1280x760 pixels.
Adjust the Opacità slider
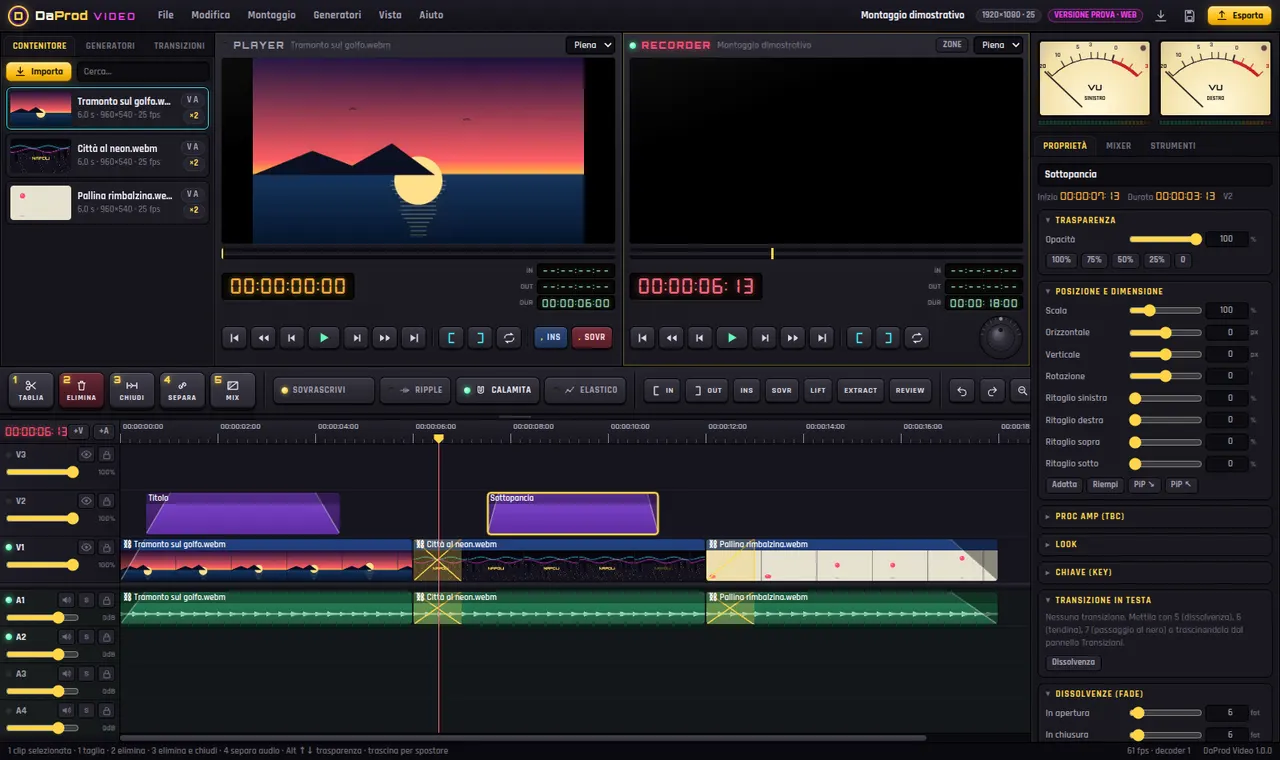1165,239
